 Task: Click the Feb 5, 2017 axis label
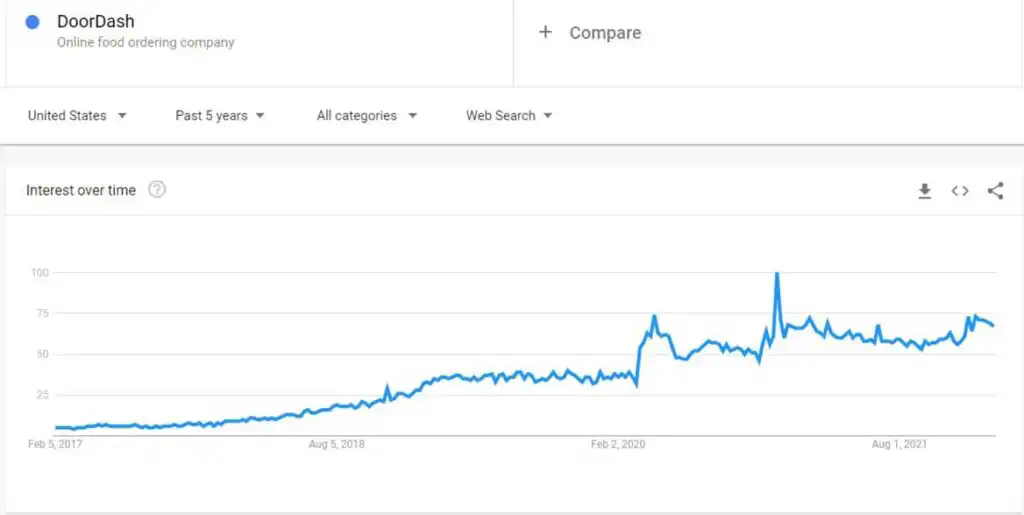[56, 445]
